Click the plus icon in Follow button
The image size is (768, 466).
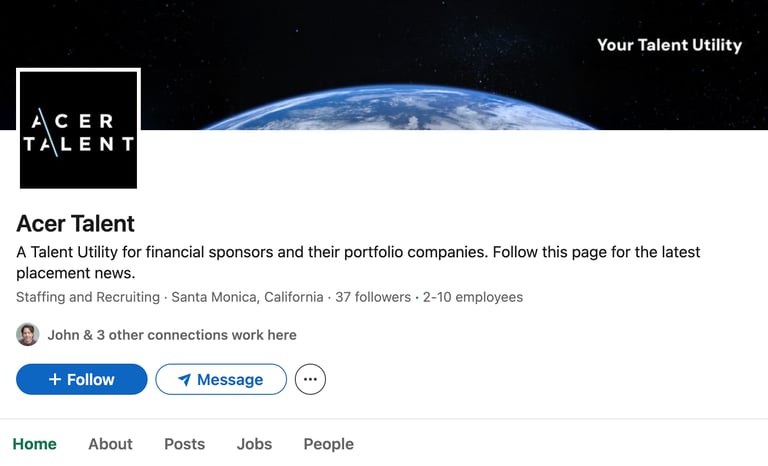(x=55, y=379)
